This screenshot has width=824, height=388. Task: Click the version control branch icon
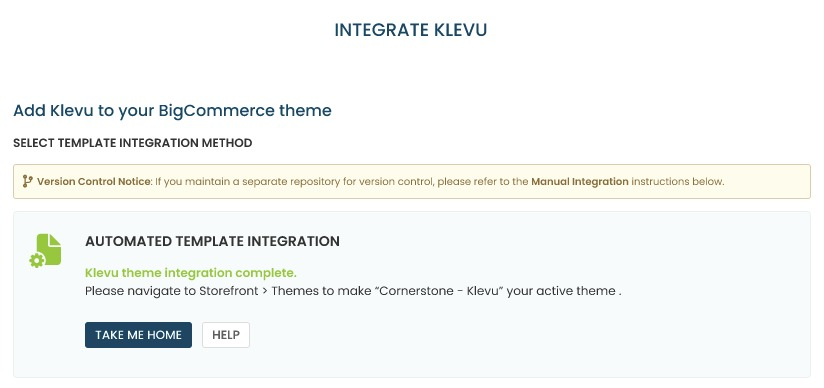point(27,181)
